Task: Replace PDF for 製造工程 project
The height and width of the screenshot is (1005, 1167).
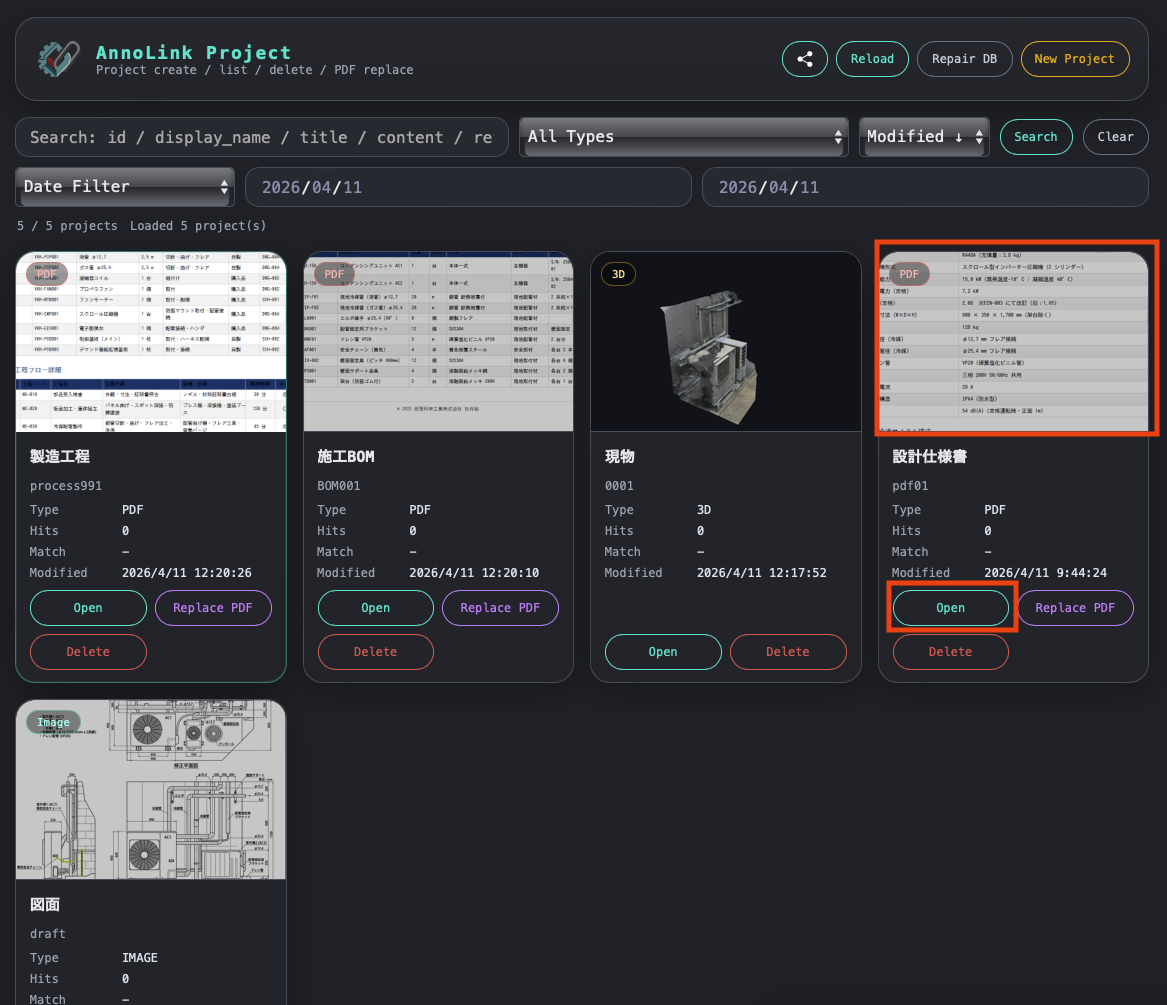Action: (x=213, y=608)
